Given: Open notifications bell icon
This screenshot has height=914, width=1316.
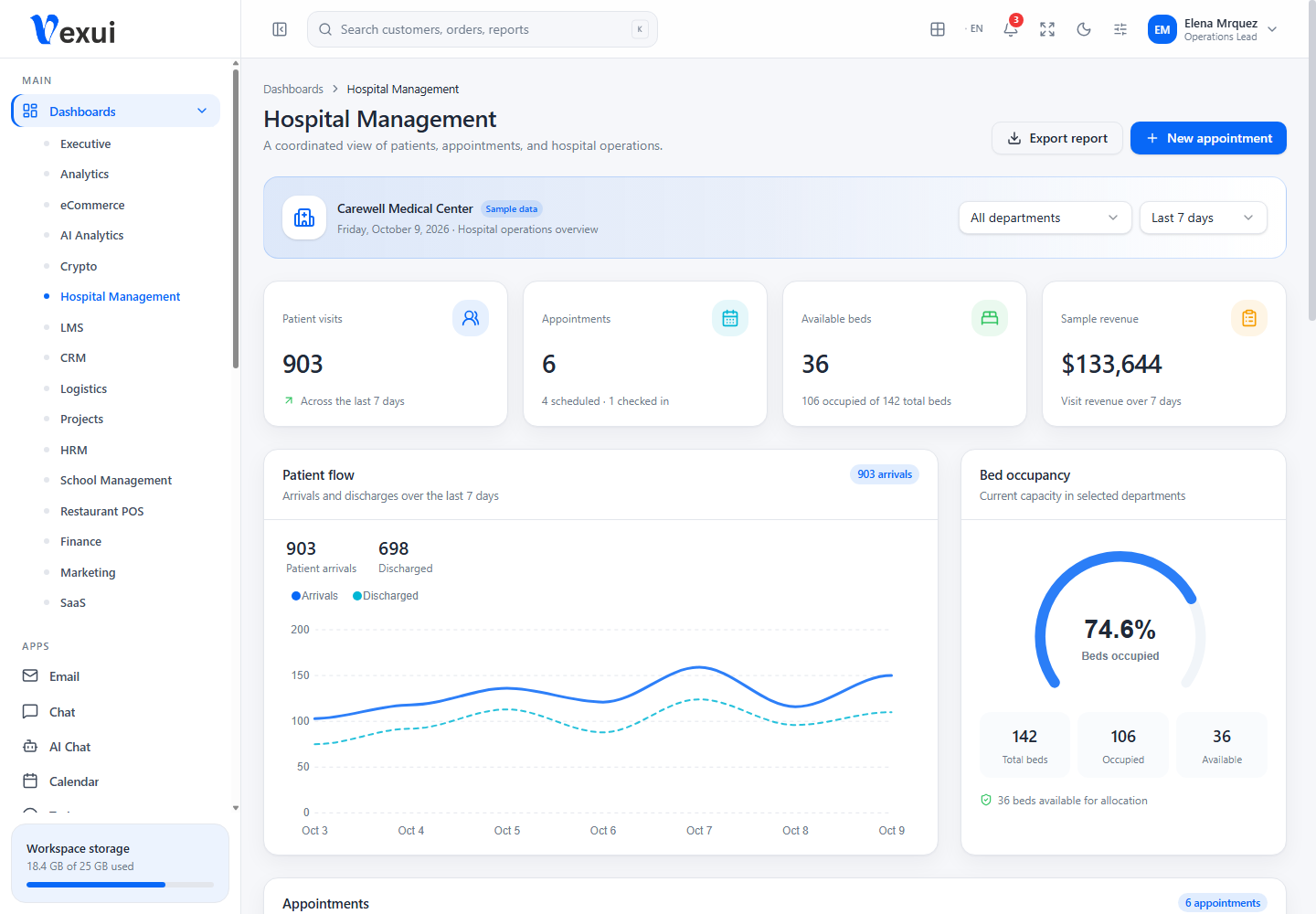Looking at the screenshot, I should [x=1011, y=29].
